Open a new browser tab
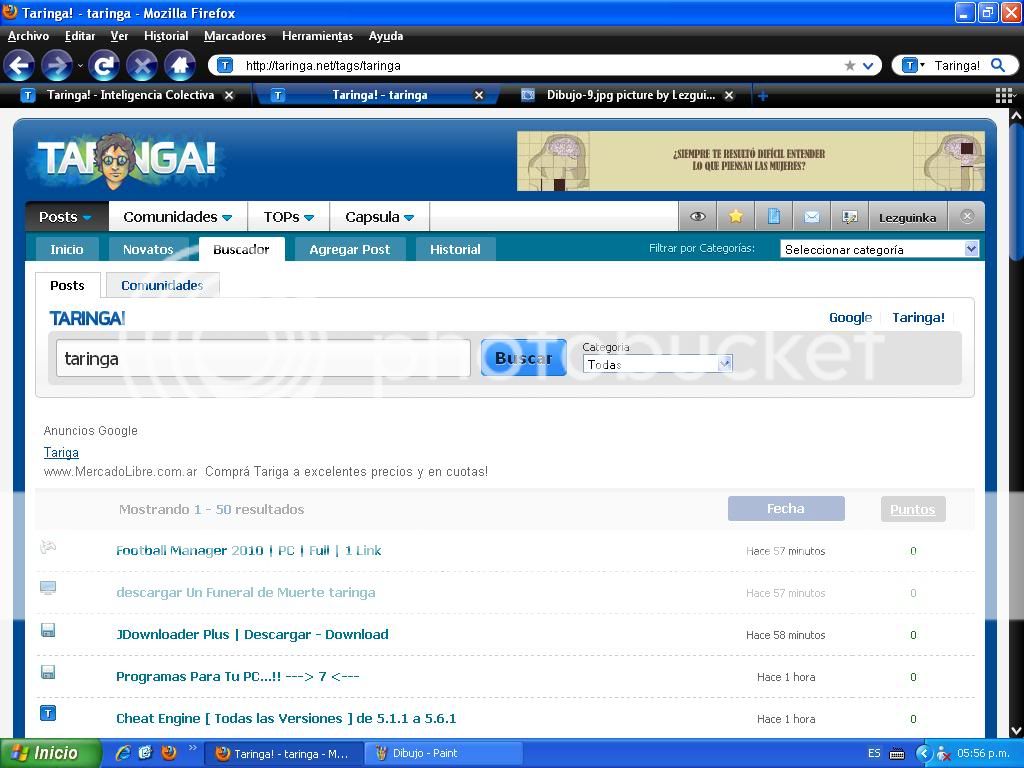This screenshot has height=768, width=1024. pyautogui.click(x=762, y=96)
